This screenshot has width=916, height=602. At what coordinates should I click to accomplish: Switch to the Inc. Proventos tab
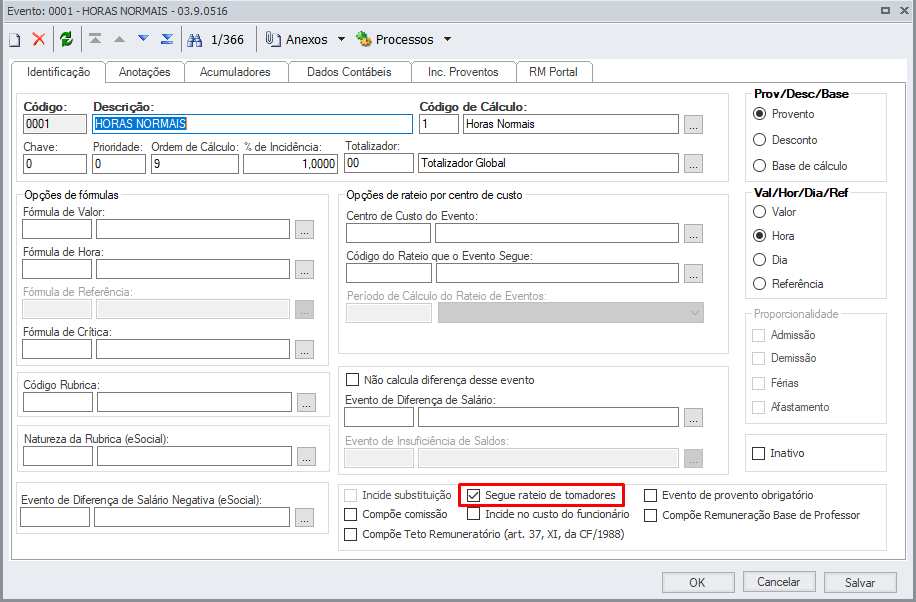tap(463, 72)
